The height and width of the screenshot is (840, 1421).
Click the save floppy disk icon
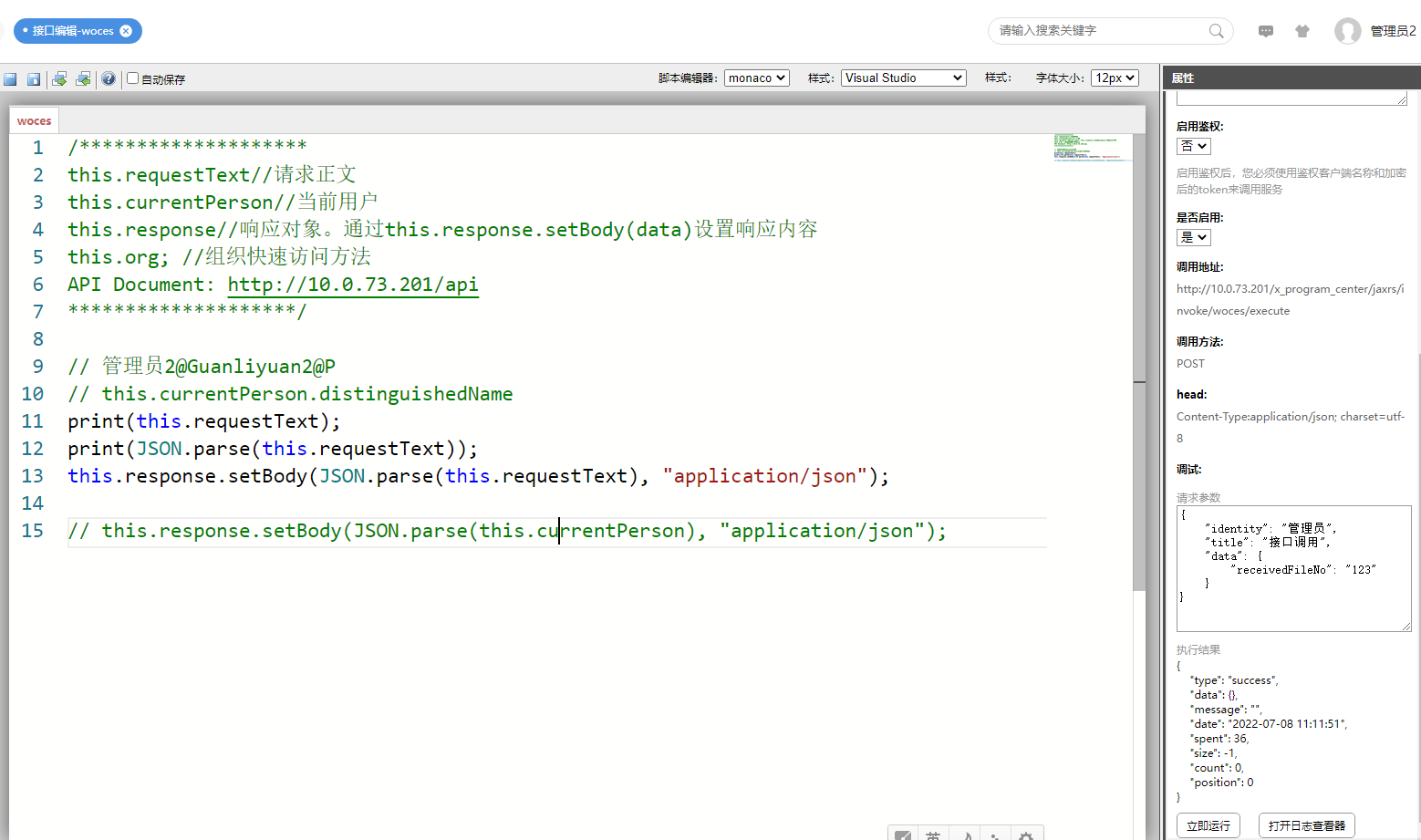click(x=10, y=79)
